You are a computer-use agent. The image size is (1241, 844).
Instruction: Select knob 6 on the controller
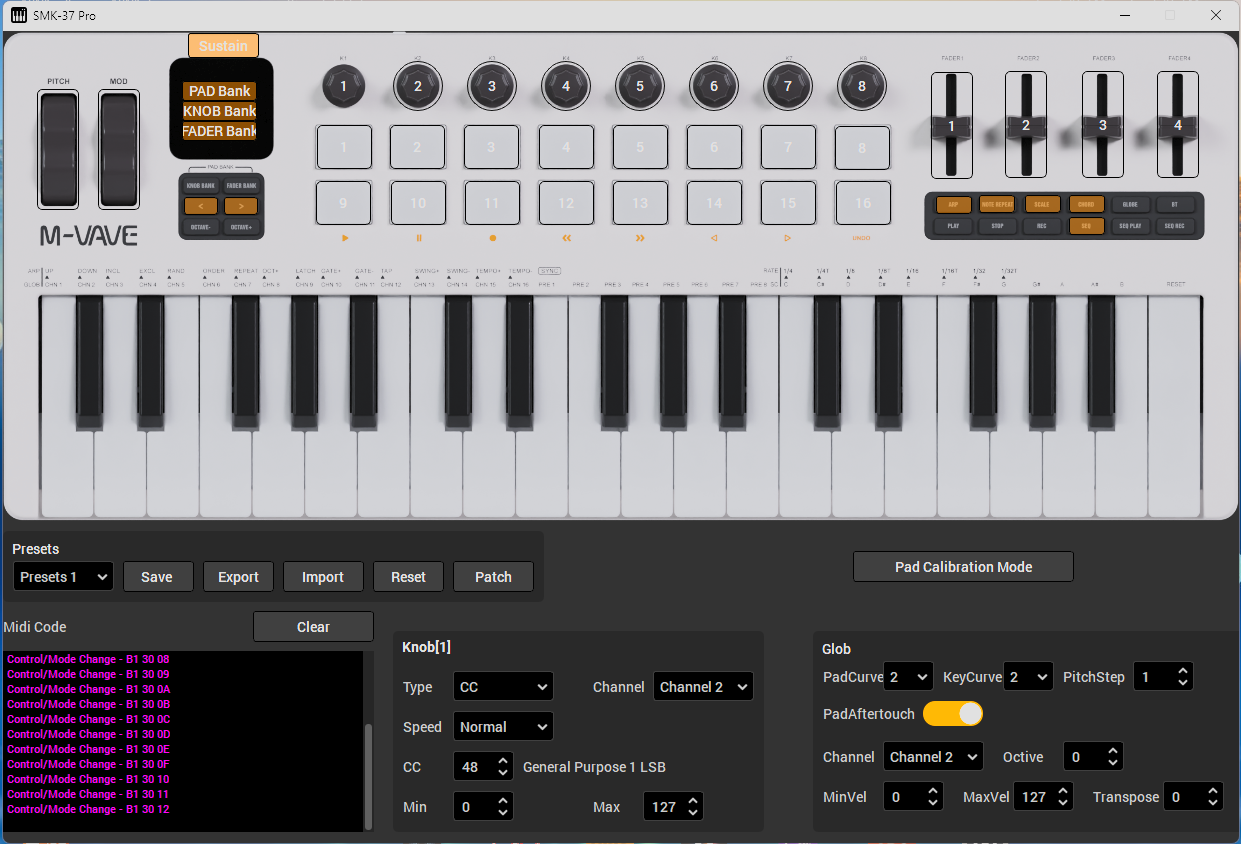[714, 87]
